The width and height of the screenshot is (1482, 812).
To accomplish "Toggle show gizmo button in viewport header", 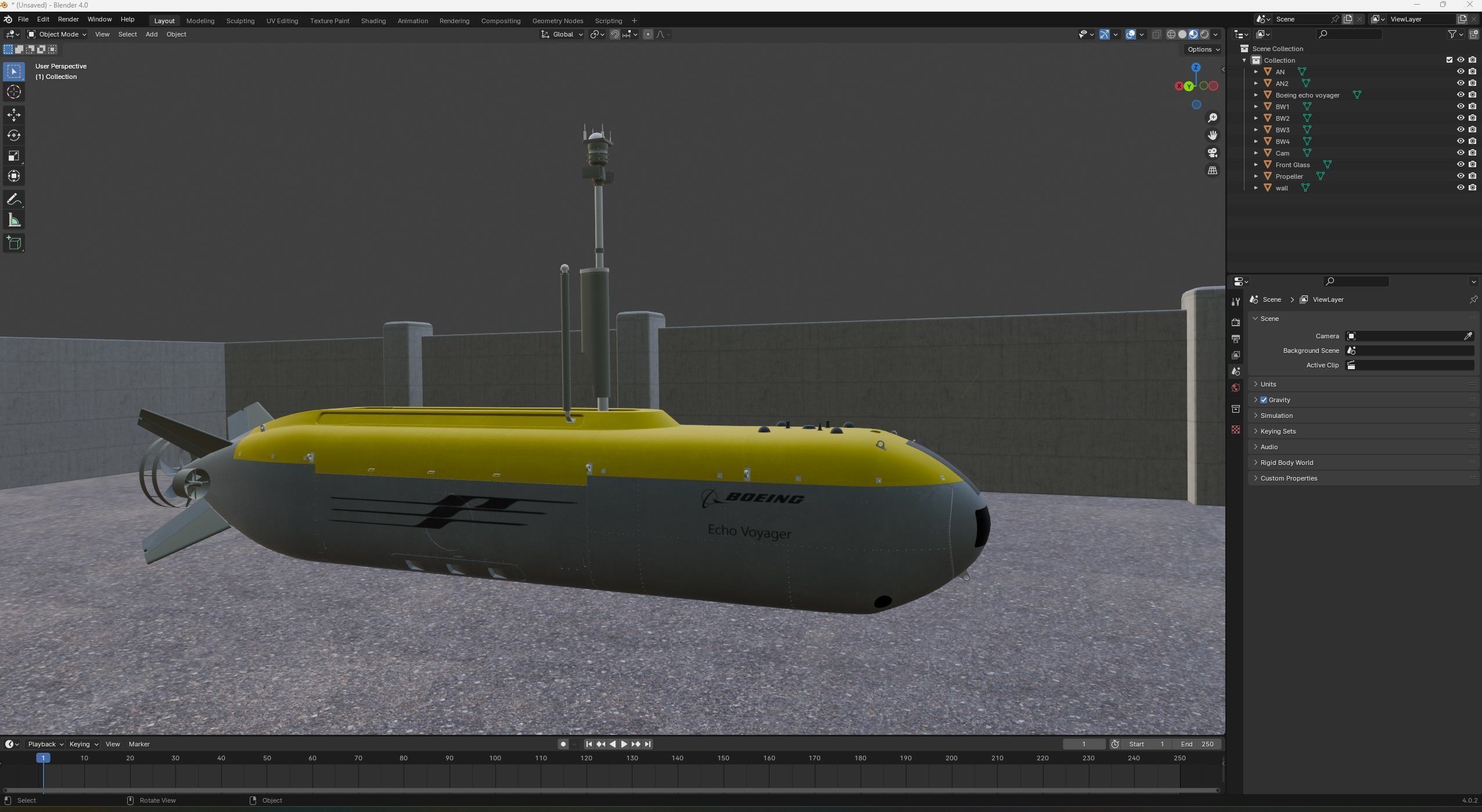I will tap(1105, 34).
